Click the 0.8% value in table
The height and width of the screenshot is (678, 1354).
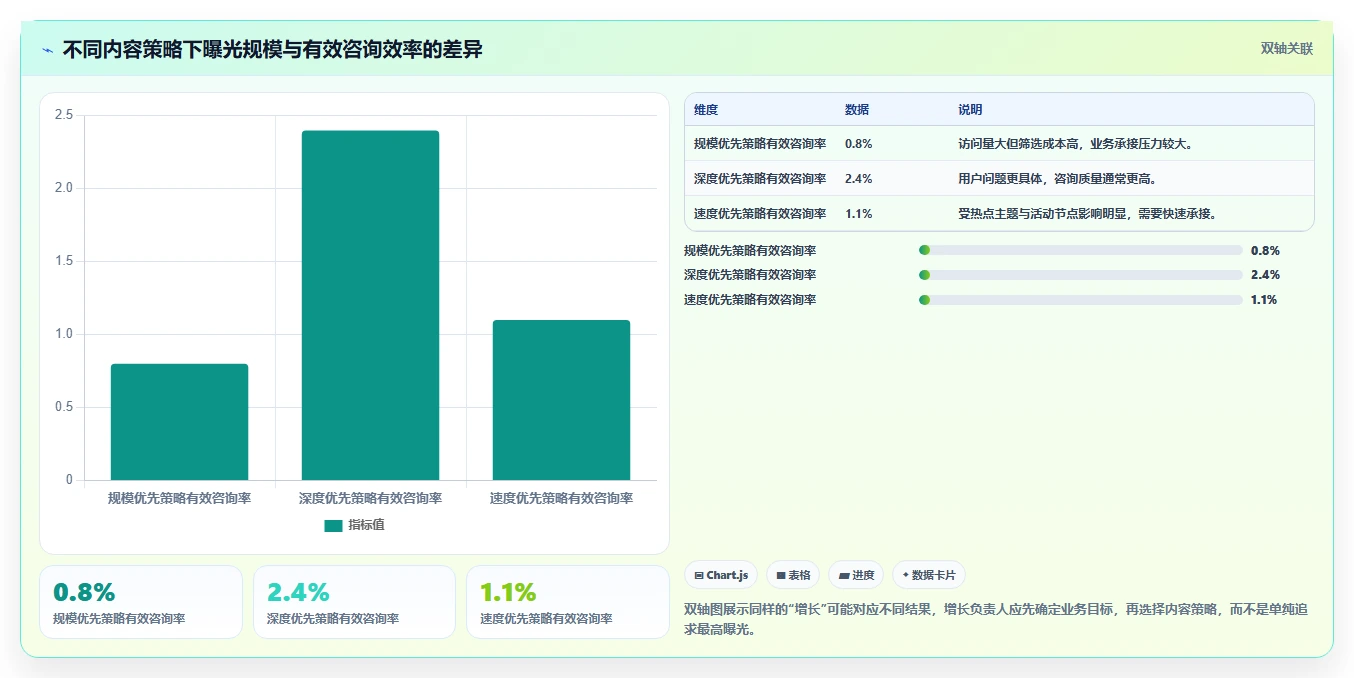click(x=859, y=144)
